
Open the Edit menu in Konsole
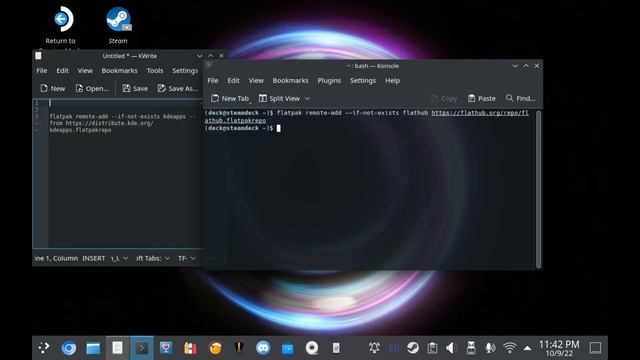(233, 80)
